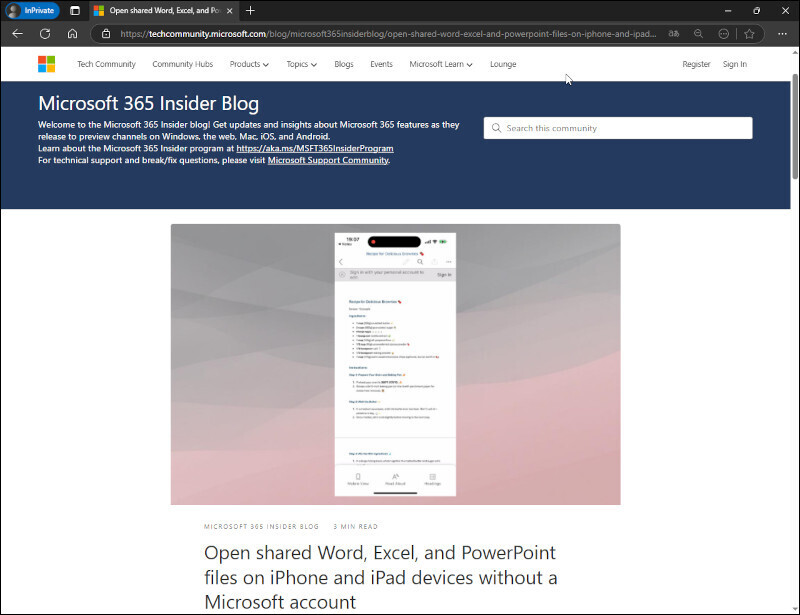Screen dimensions: 800x615
Task: Expand the Topics dropdown
Action: pos(302,64)
